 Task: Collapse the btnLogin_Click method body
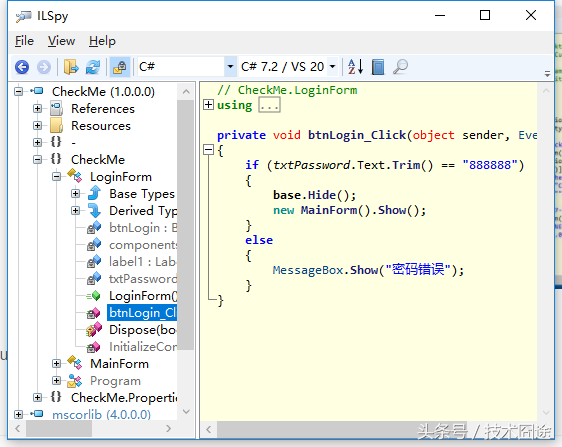click(209, 149)
